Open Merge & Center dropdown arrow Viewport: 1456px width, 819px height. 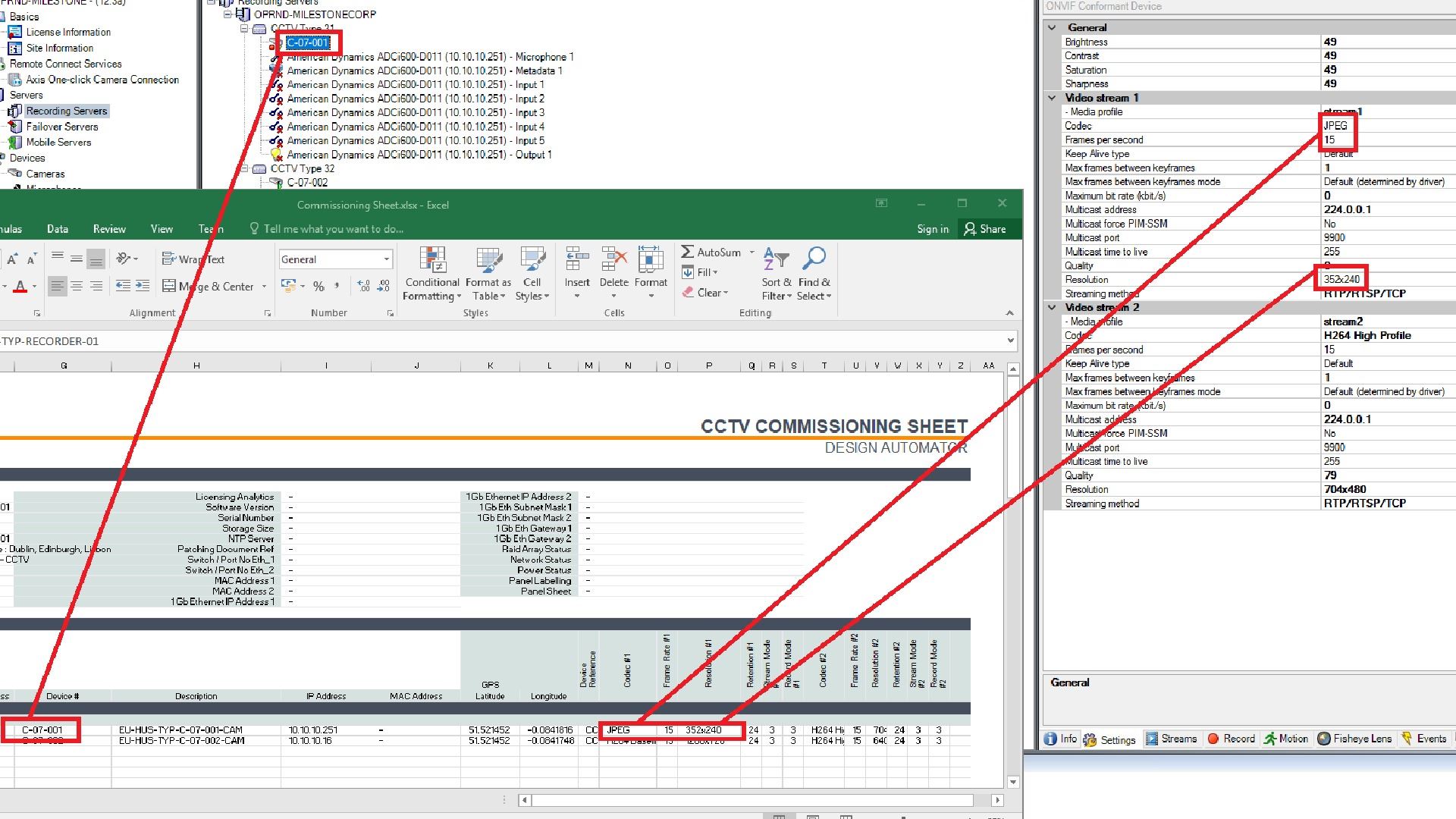tap(265, 287)
